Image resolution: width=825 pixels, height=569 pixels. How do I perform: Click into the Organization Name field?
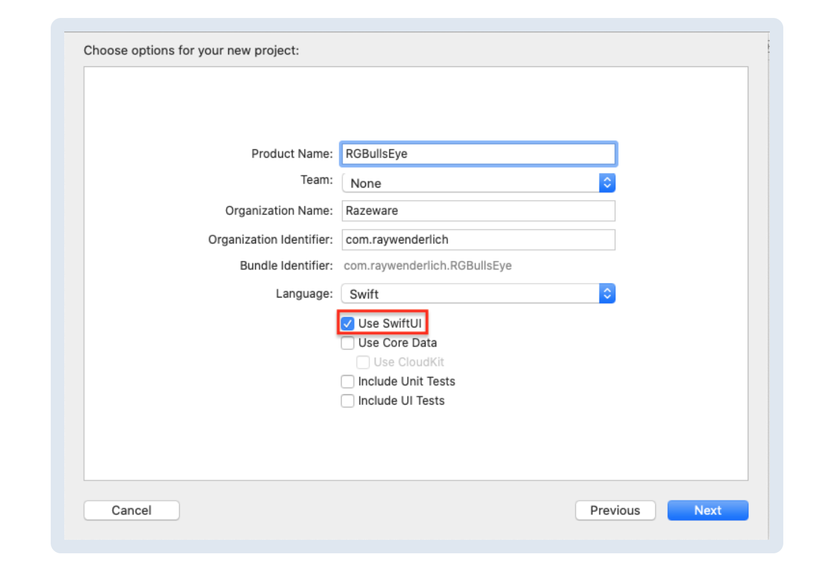pyautogui.click(x=477, y=211)
